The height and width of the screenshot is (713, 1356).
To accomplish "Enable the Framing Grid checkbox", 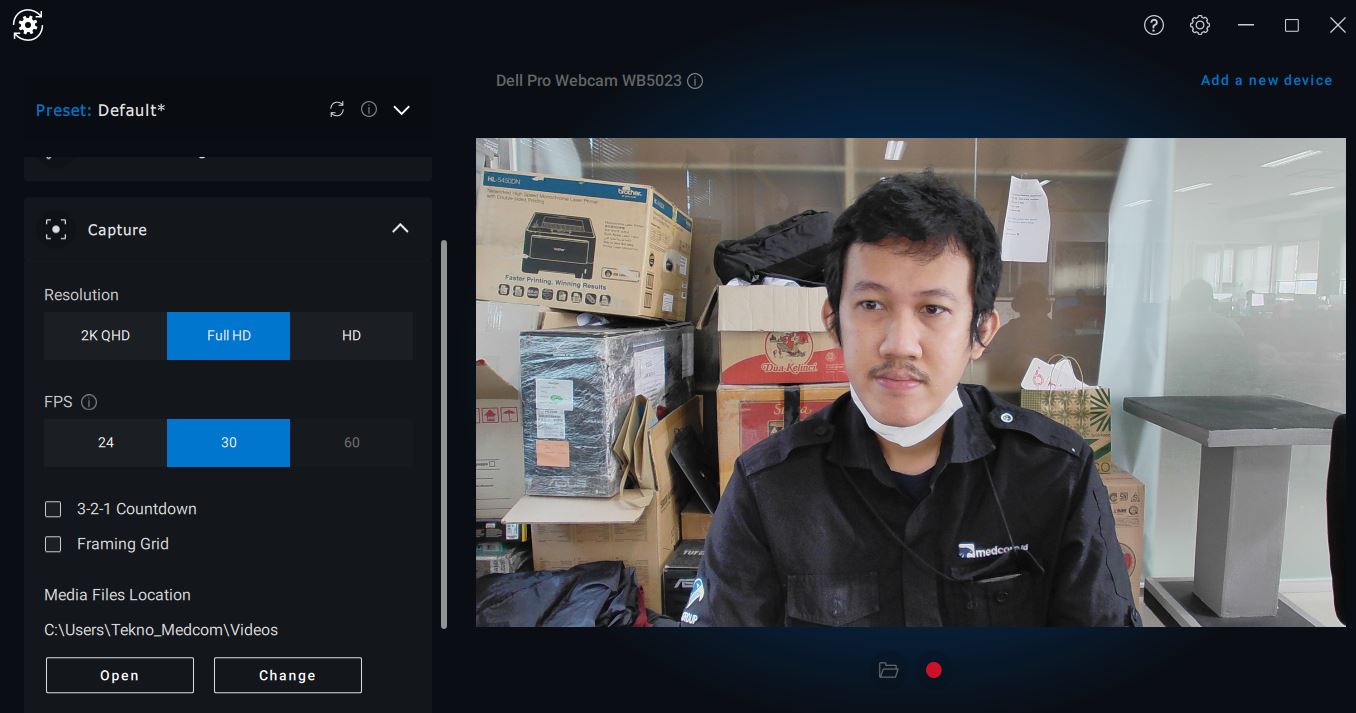I will coord(53,544).
